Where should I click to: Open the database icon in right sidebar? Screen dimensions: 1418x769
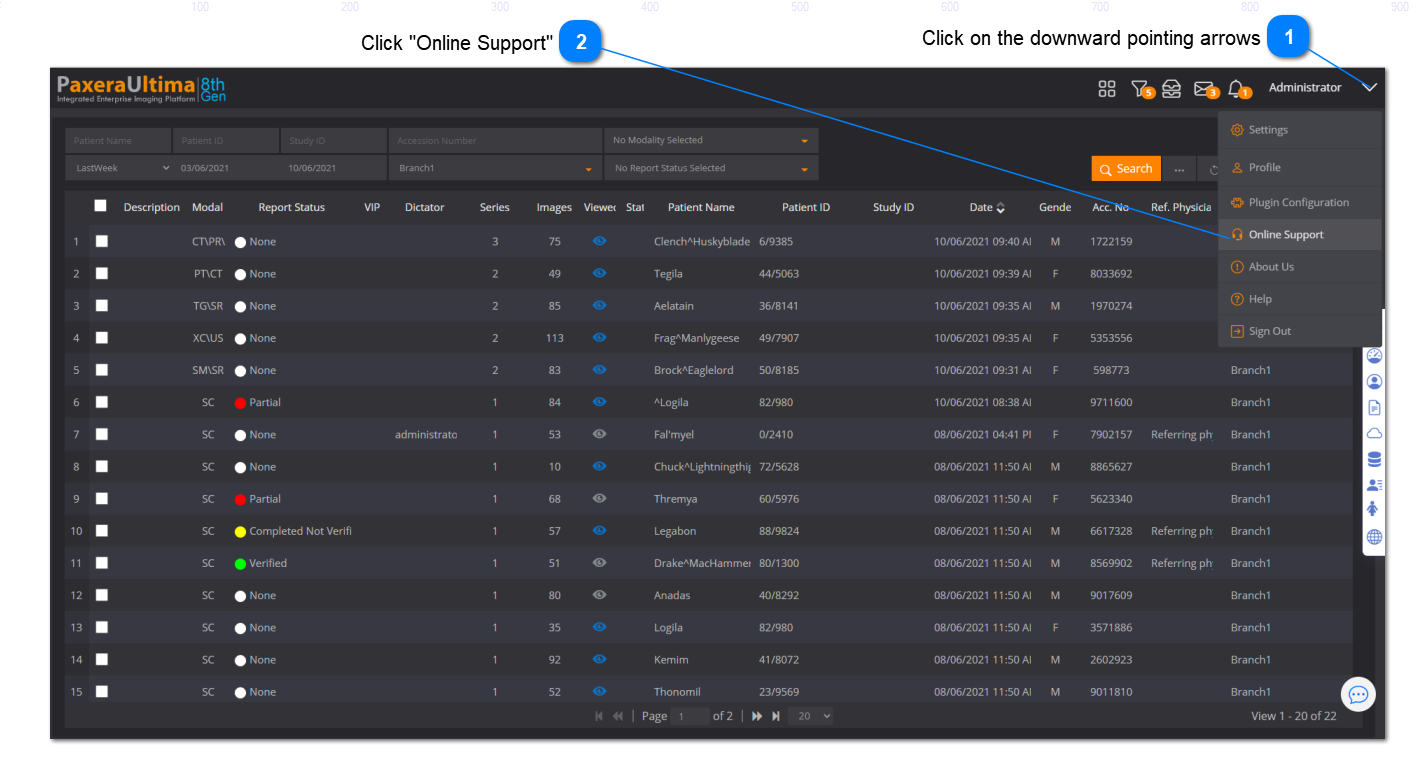click(x=1374, y=459)
